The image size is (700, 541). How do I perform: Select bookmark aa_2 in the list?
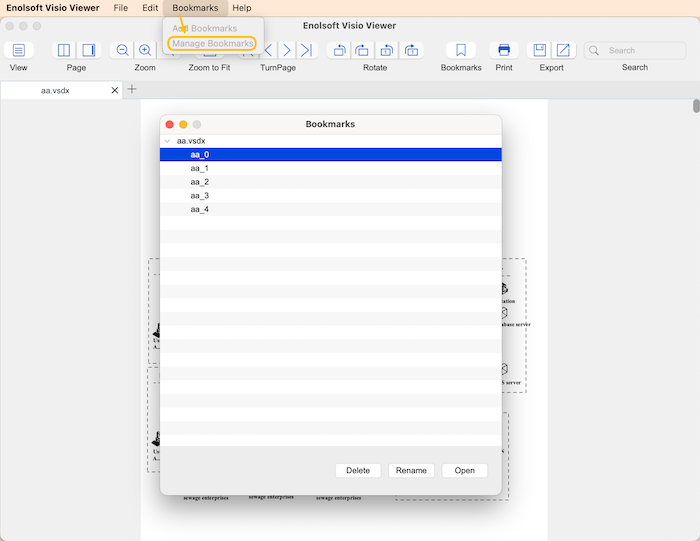click(x=200, y=182)
